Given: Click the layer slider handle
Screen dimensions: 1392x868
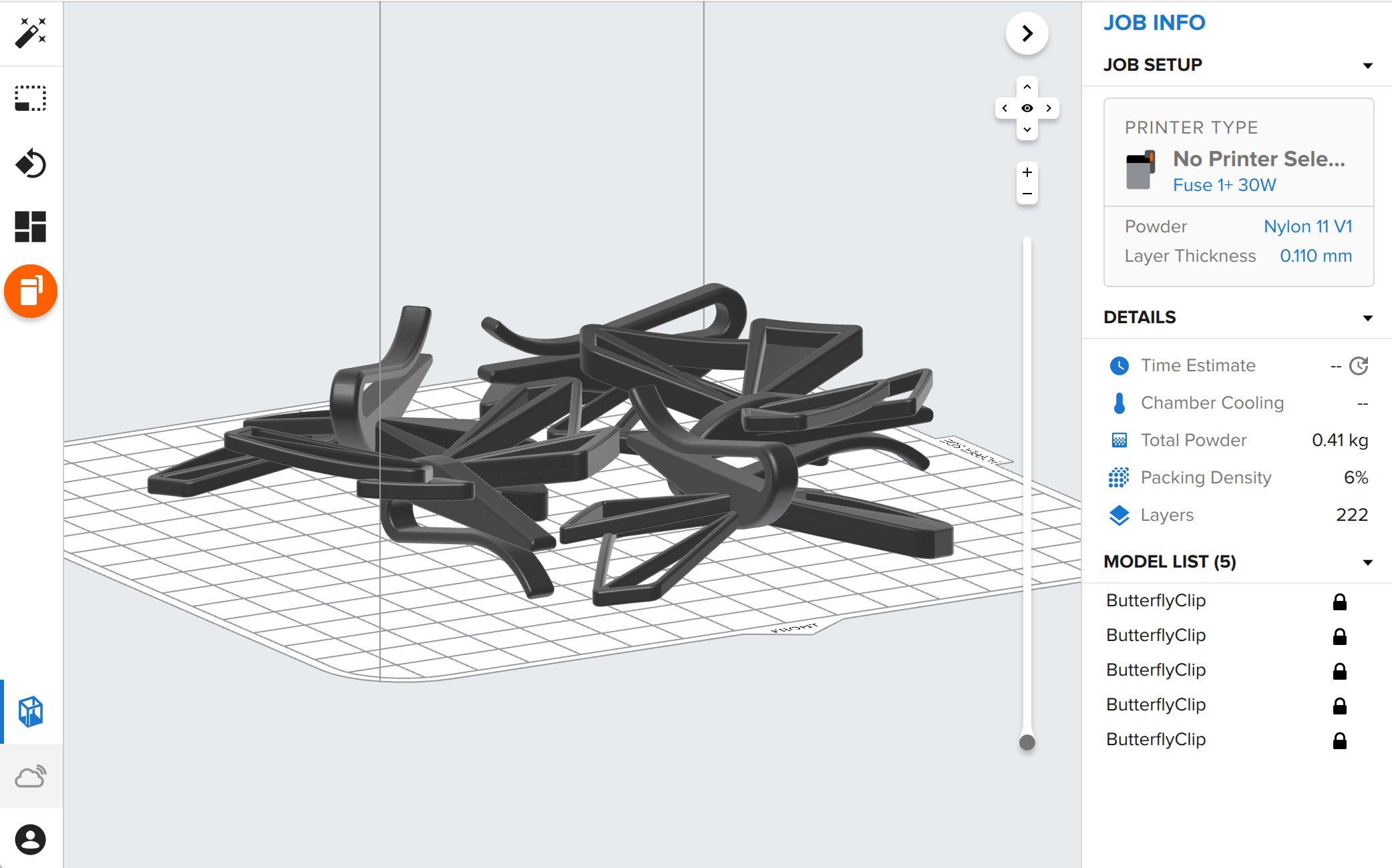Looking at the screenshot, I should [x=1027, y=742].
